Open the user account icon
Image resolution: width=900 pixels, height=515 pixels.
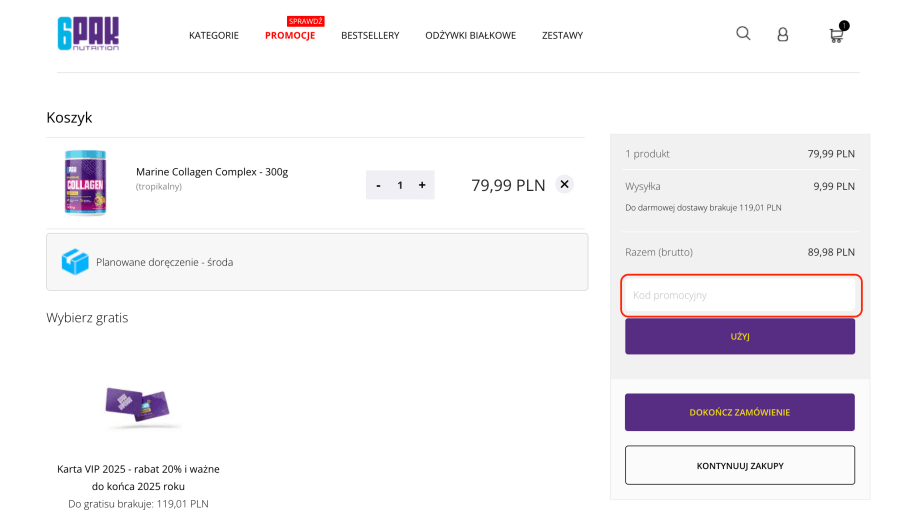click(x=782, y=35)
